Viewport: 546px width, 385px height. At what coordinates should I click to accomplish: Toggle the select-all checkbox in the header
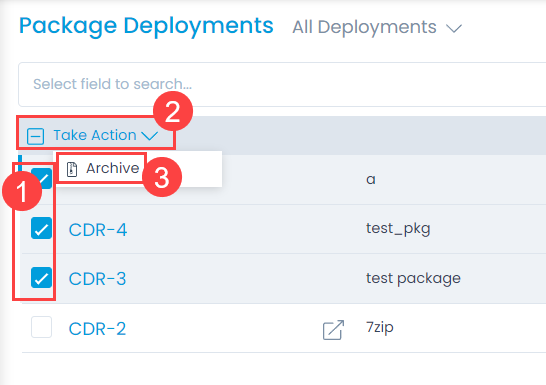pyautogui.click(x=36, y=136)
